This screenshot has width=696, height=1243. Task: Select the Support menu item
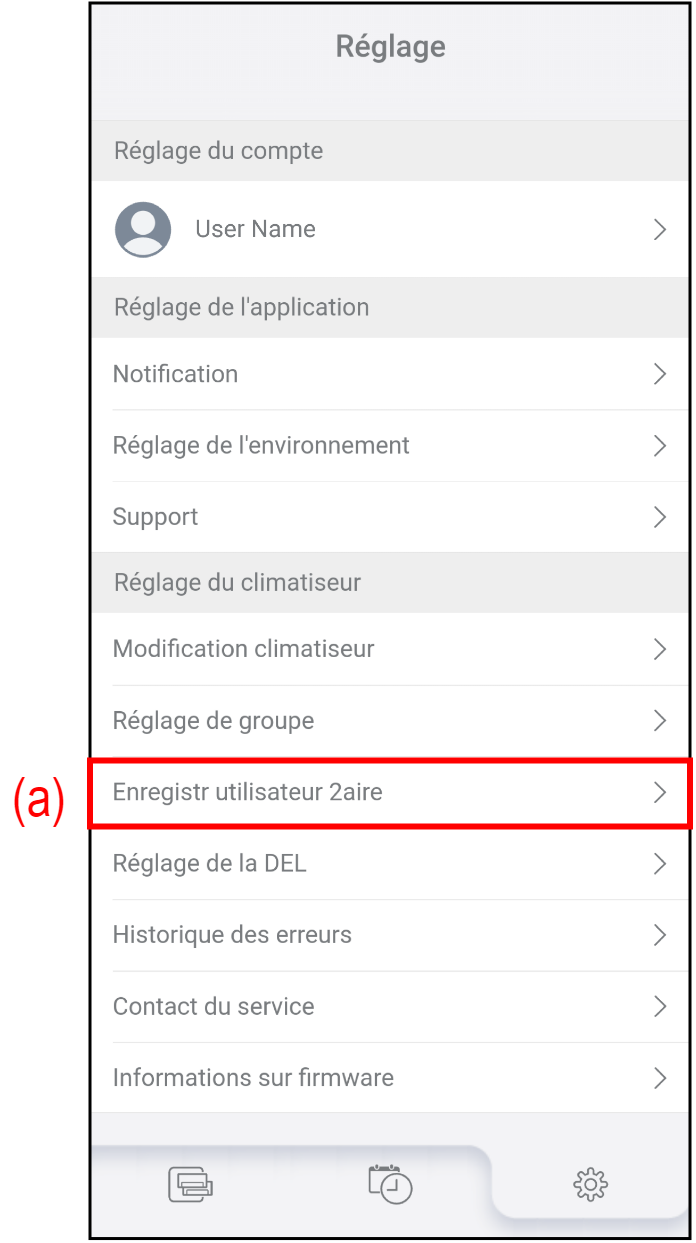point(155,517)
